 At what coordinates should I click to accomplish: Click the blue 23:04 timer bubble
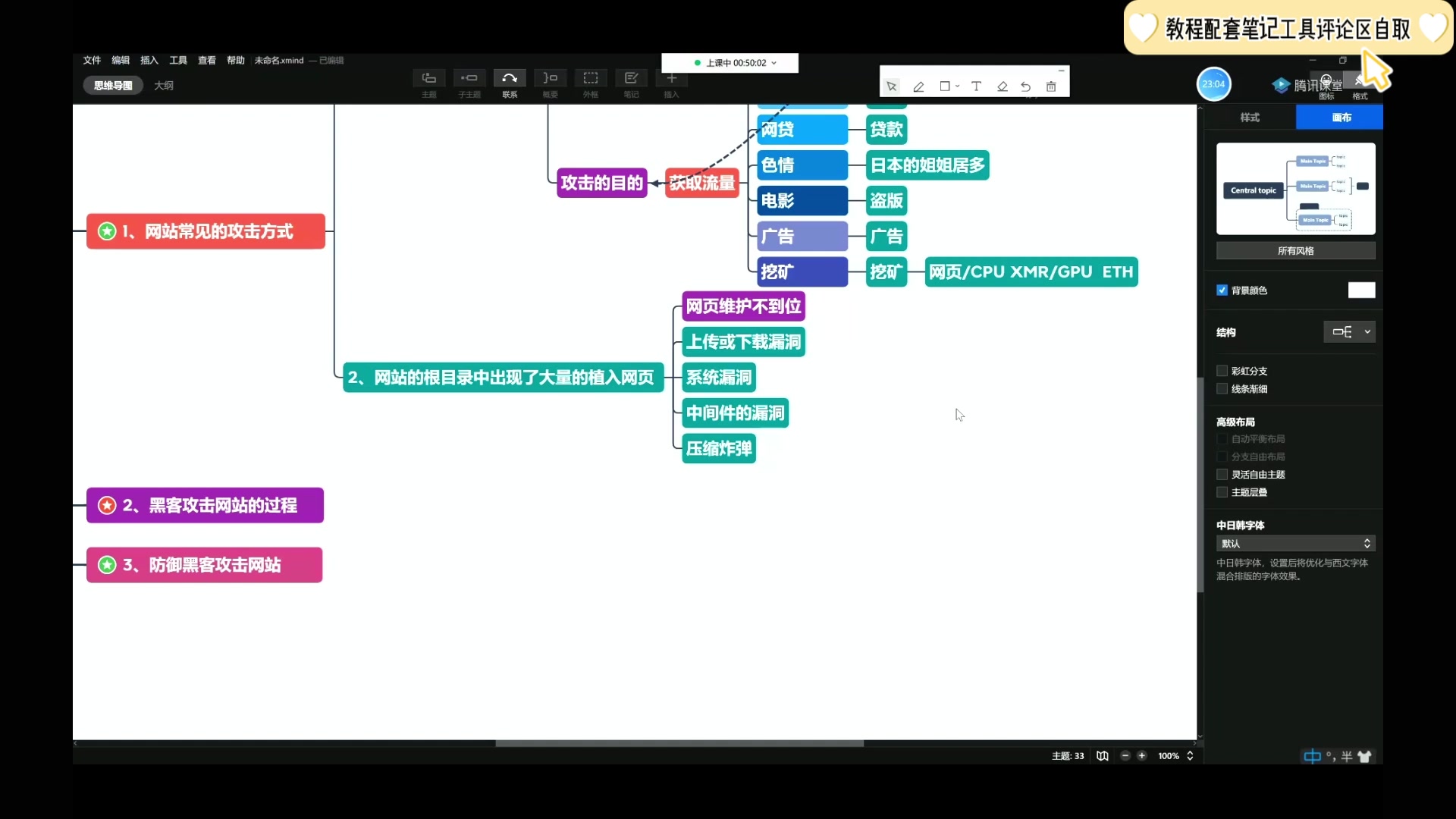pos(1213,84)
